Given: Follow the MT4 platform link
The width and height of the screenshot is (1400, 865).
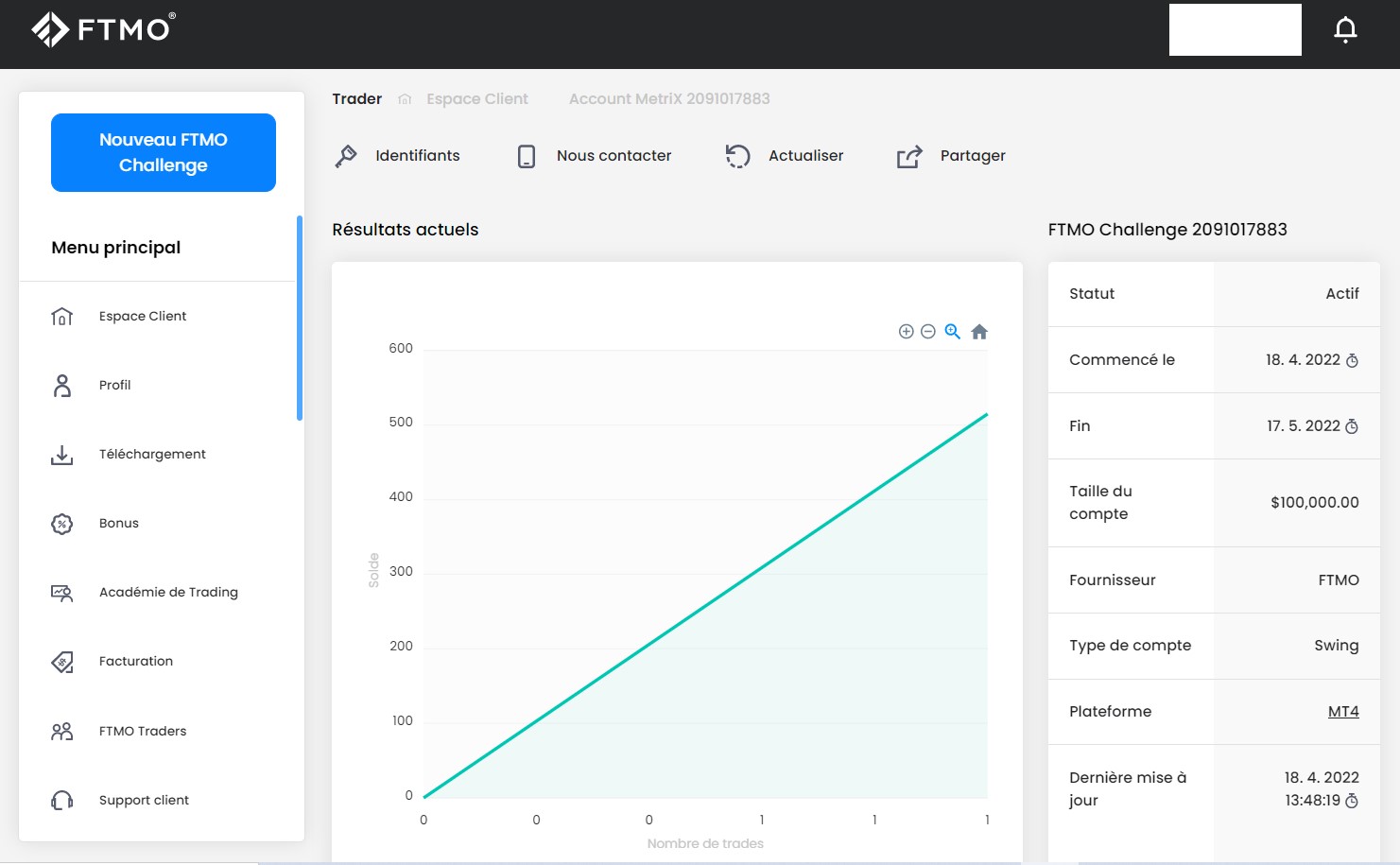Looking at the screenshot, I should pyautogui.click(x=1342, y=712).
